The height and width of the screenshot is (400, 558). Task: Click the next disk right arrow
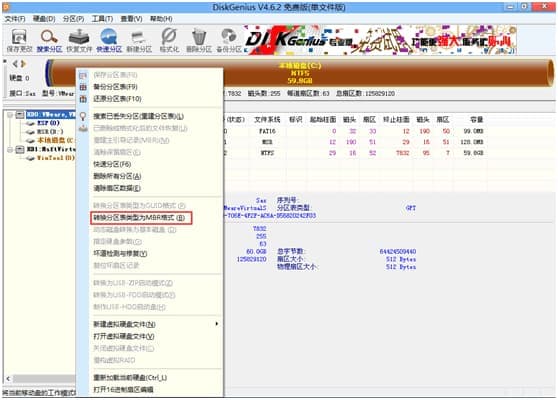click(23, 64)
